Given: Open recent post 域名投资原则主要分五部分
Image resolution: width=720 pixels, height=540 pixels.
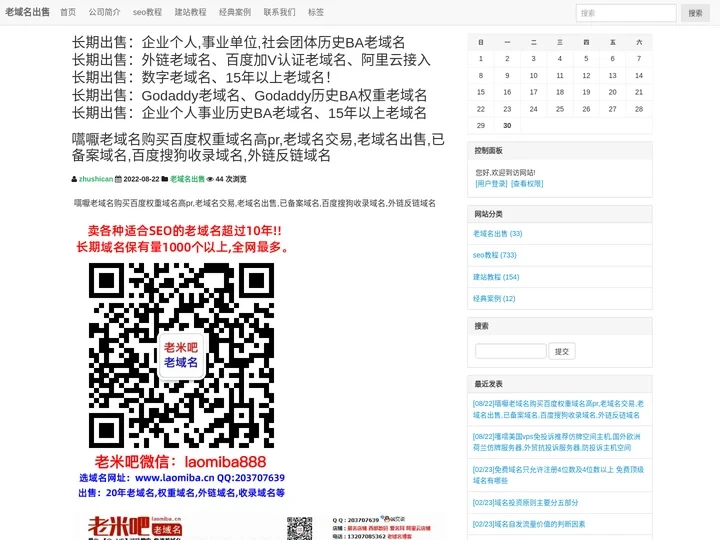Looking at the screenshot, I should tap(525, 502).
